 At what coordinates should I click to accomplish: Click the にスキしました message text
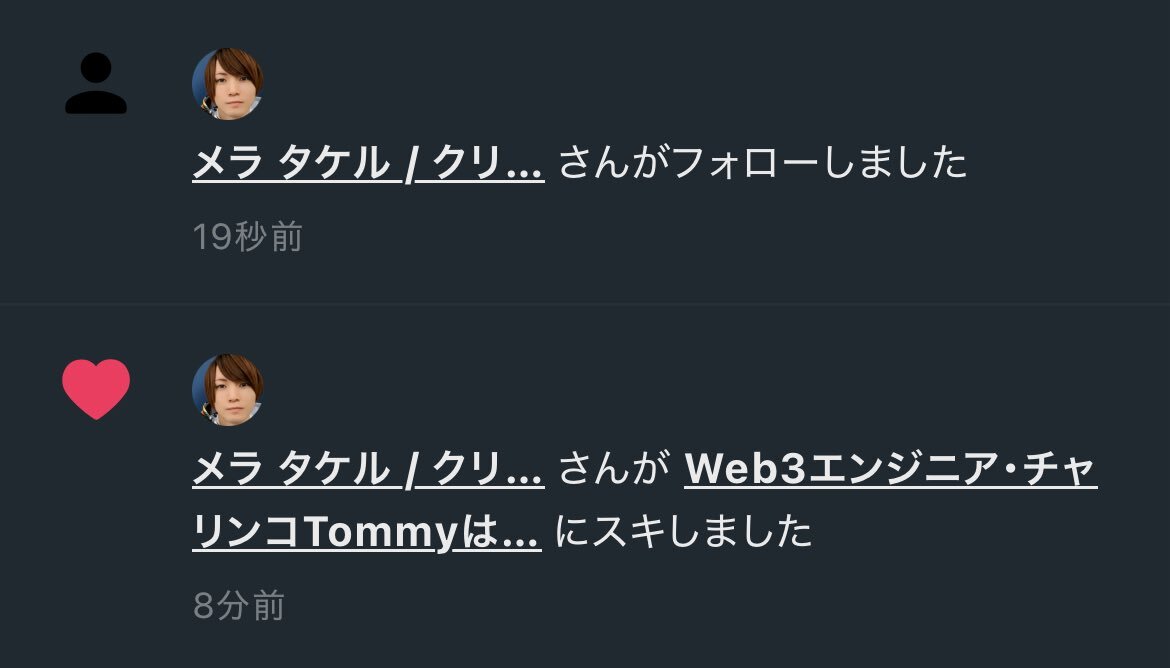click(x=683, y=532)
